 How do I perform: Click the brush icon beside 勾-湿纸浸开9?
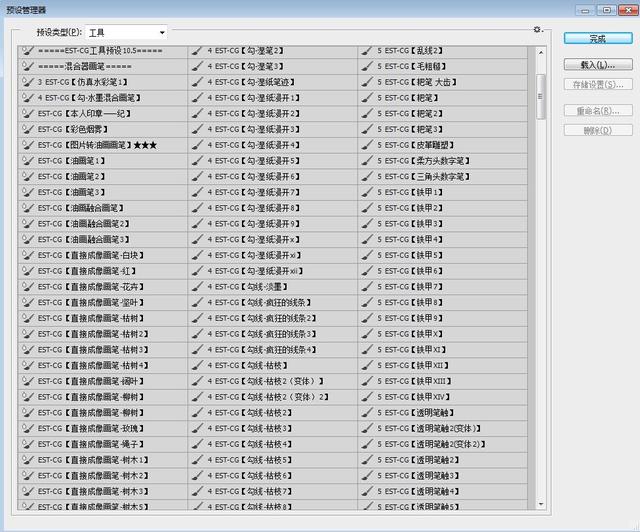pyautogui.click(x=198, y=224)
